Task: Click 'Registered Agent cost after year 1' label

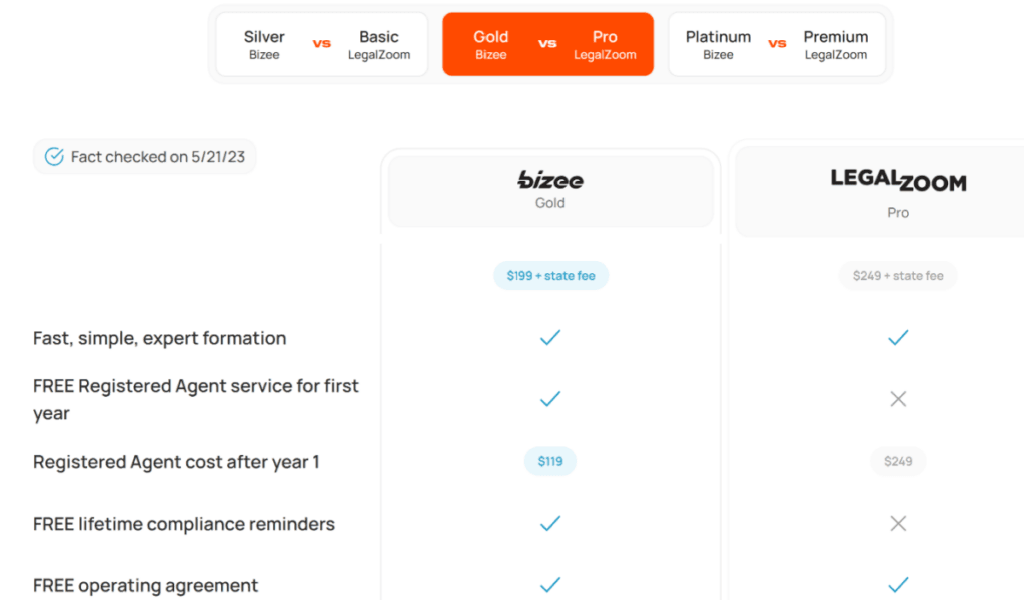Action: tap(176, 462)
